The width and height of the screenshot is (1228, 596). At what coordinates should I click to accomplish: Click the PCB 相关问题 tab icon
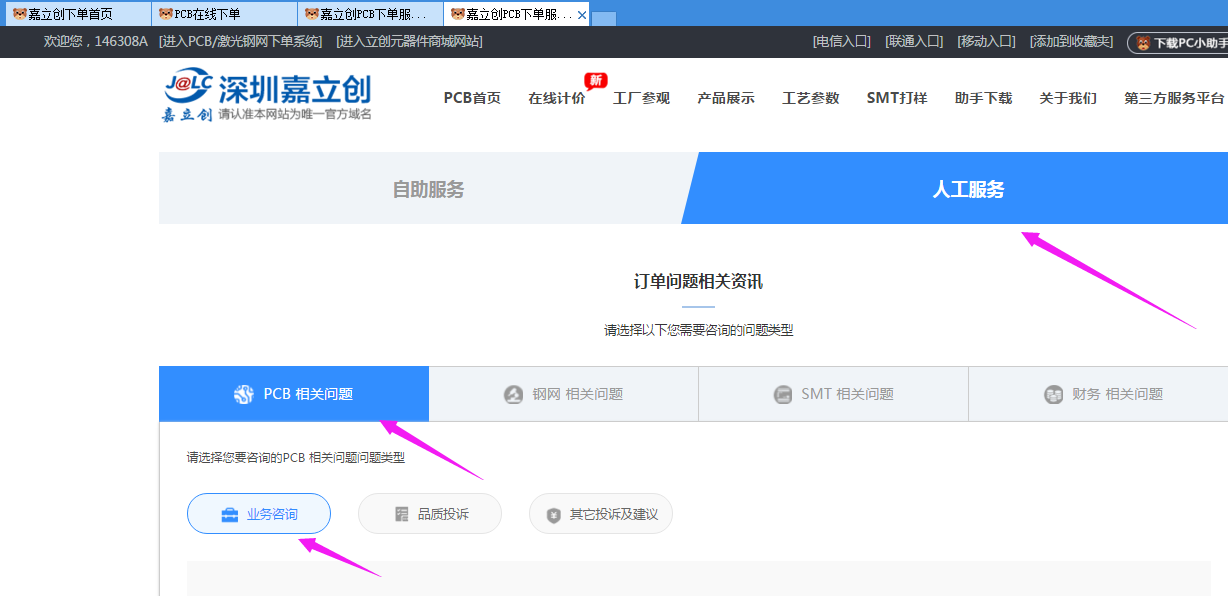pyautogui.click(x=243, y=395)
